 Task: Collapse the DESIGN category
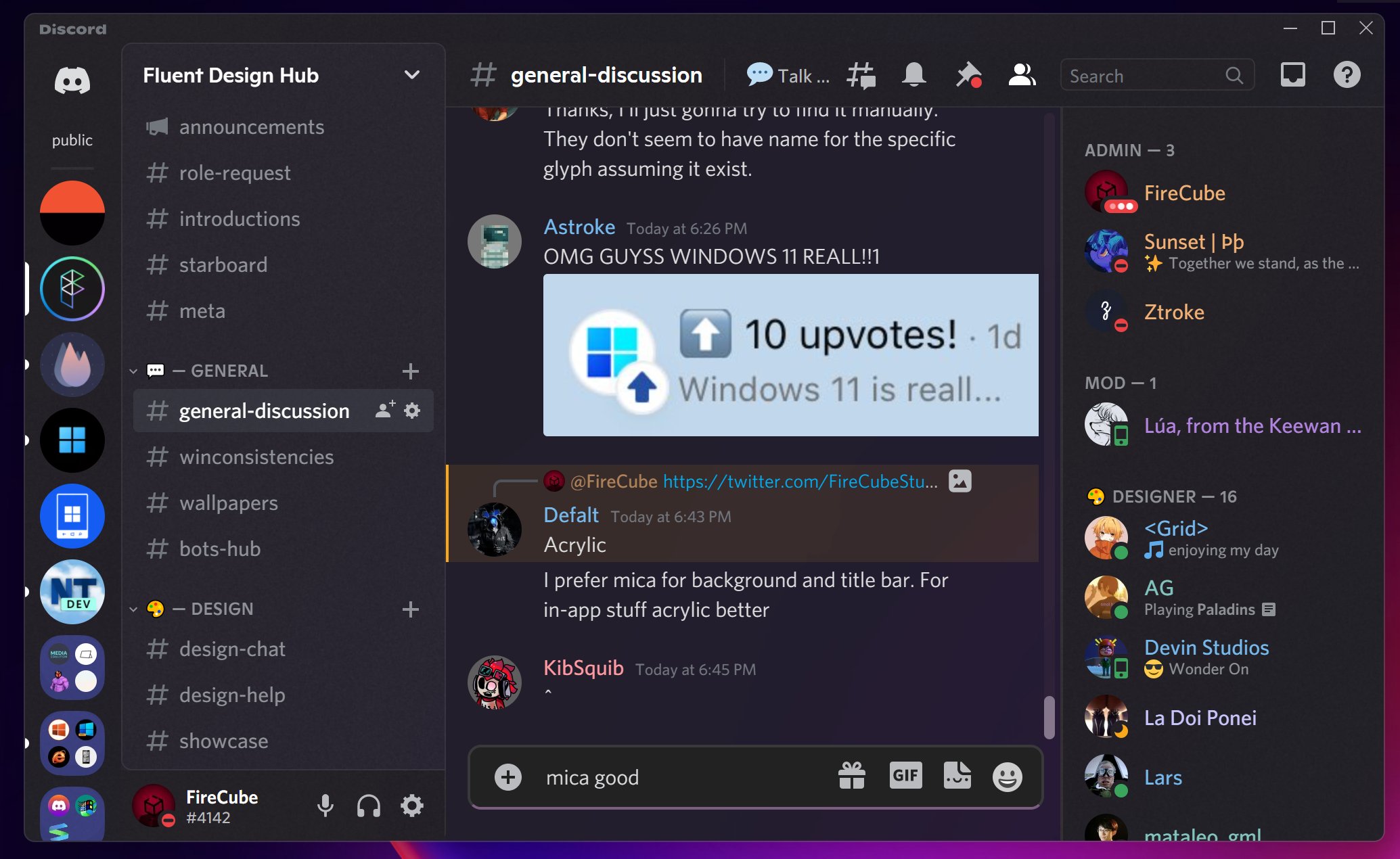(133, 609)
